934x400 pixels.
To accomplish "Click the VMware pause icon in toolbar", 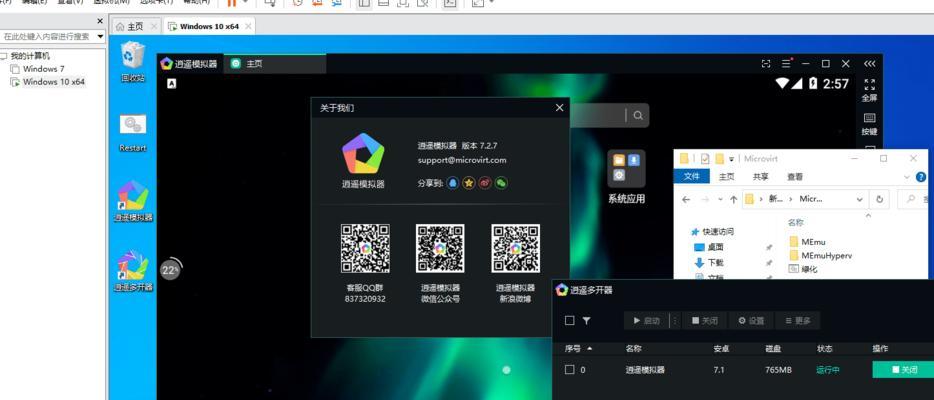I will pyautogui.click(x=232, y=3).
